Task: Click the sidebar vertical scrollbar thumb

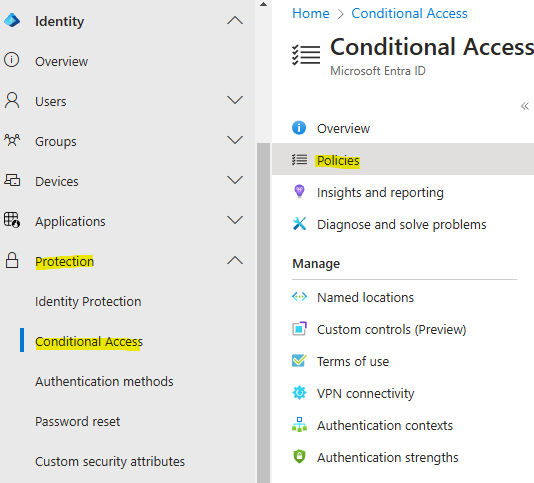Action: coord(263,313)
